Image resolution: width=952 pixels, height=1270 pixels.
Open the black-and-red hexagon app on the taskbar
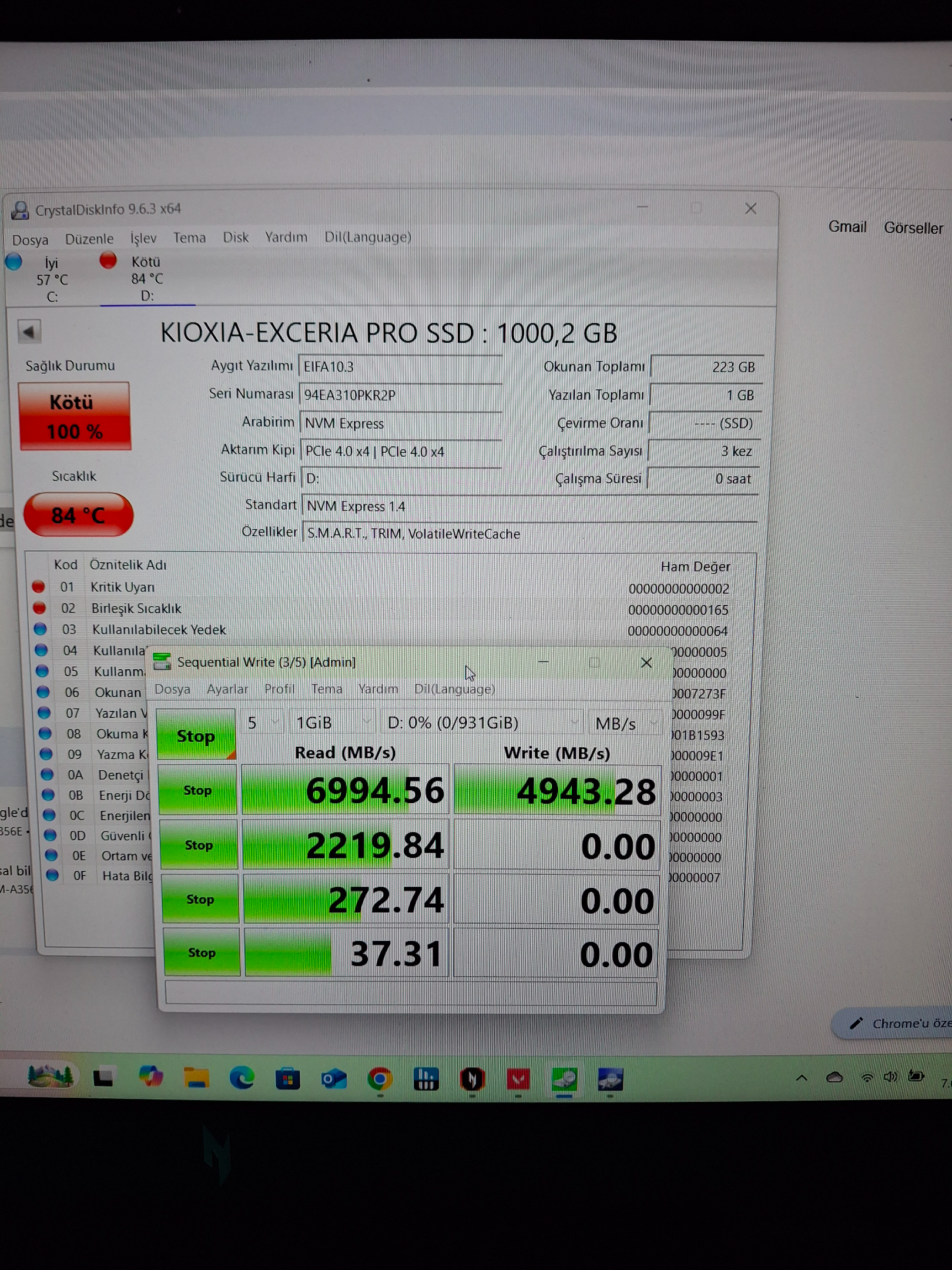coord(472,1079)
